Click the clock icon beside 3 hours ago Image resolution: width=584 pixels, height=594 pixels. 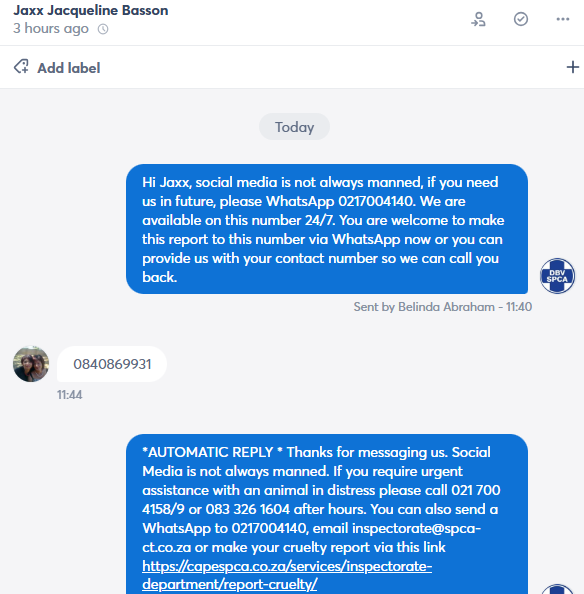point(103,29)
